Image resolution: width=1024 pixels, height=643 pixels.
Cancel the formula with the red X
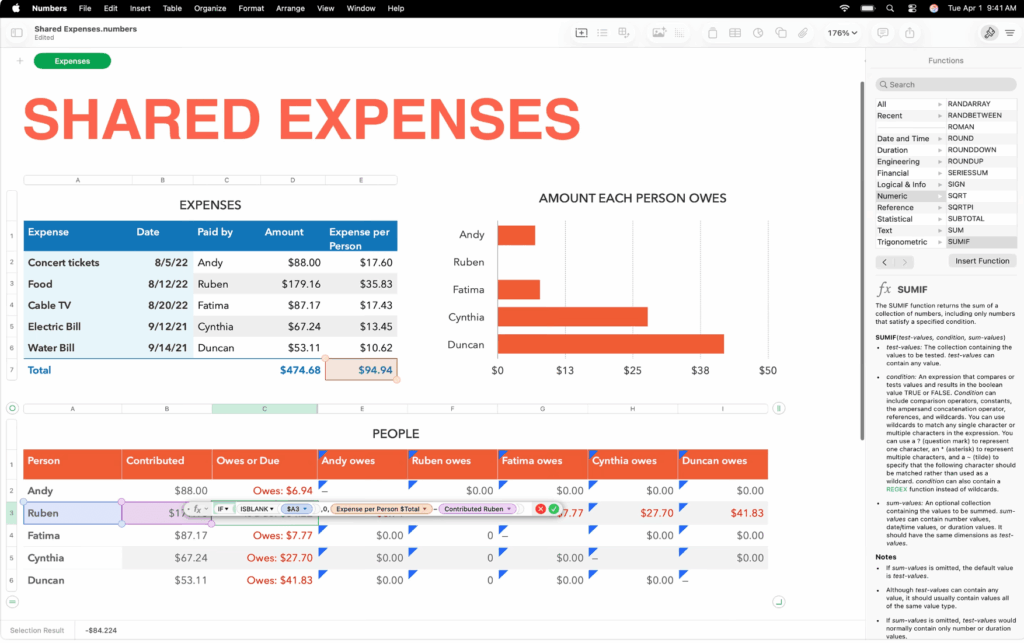540,508
